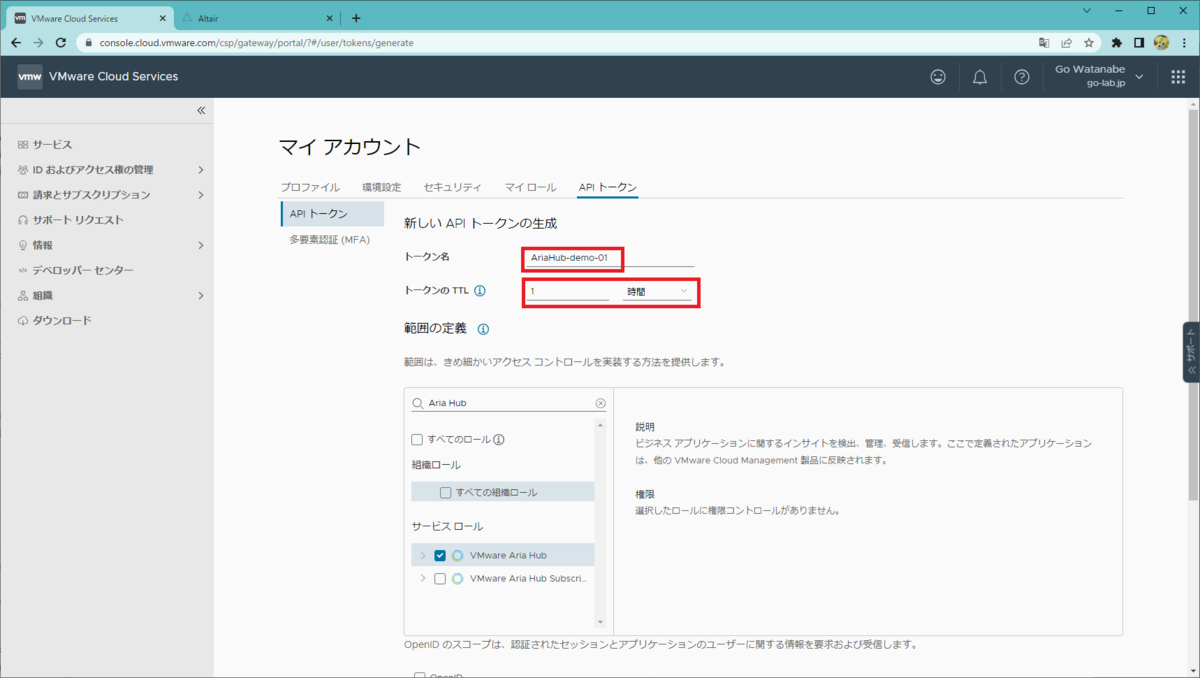Check the すべてのロール checkbox

coord(417,439)
